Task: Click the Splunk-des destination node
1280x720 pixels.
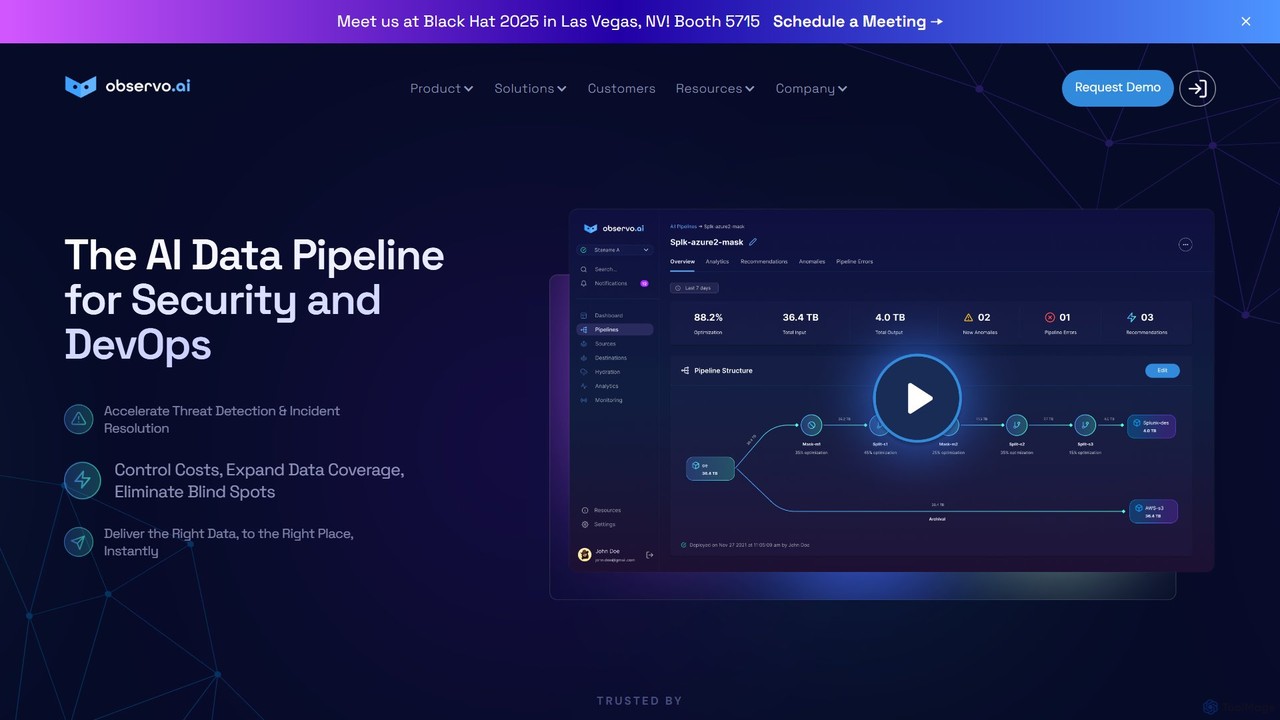Action: [x=1151, y=427]
